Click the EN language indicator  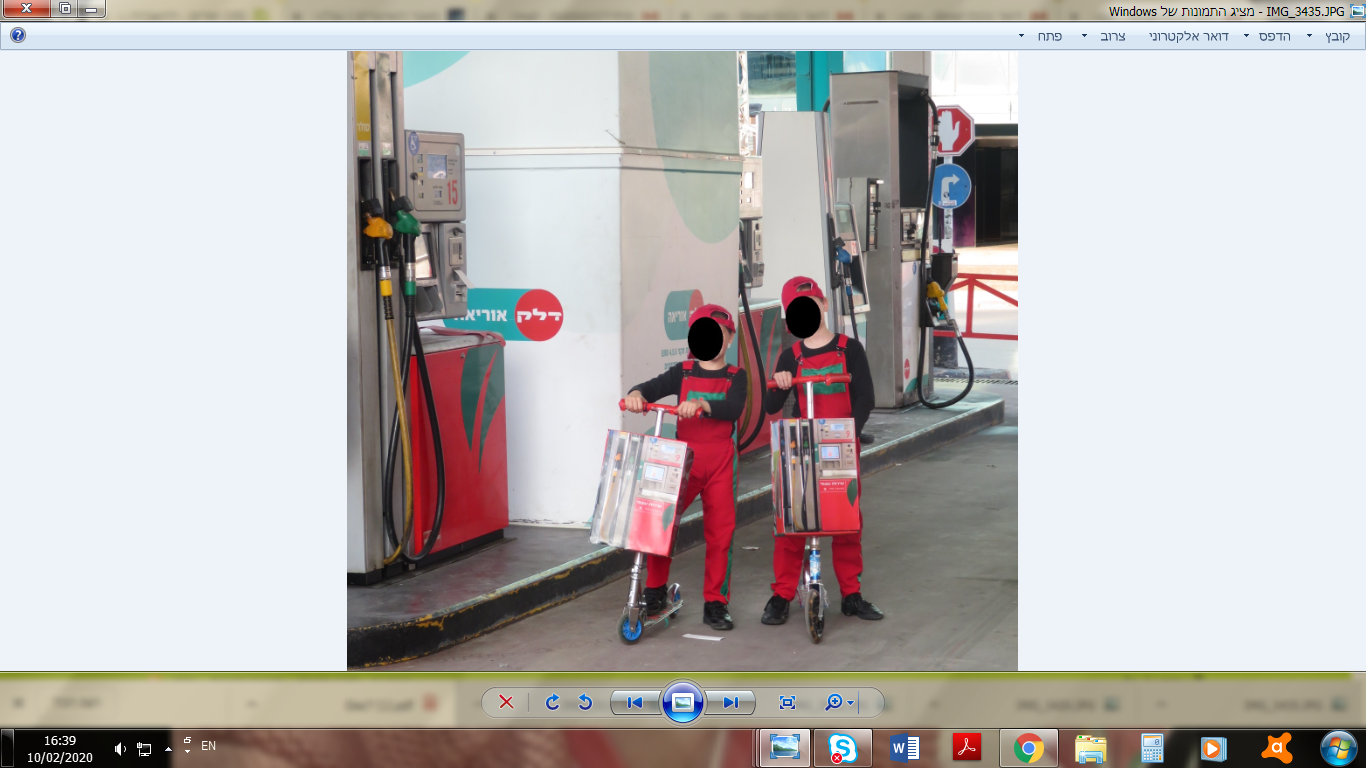(209, 746)
